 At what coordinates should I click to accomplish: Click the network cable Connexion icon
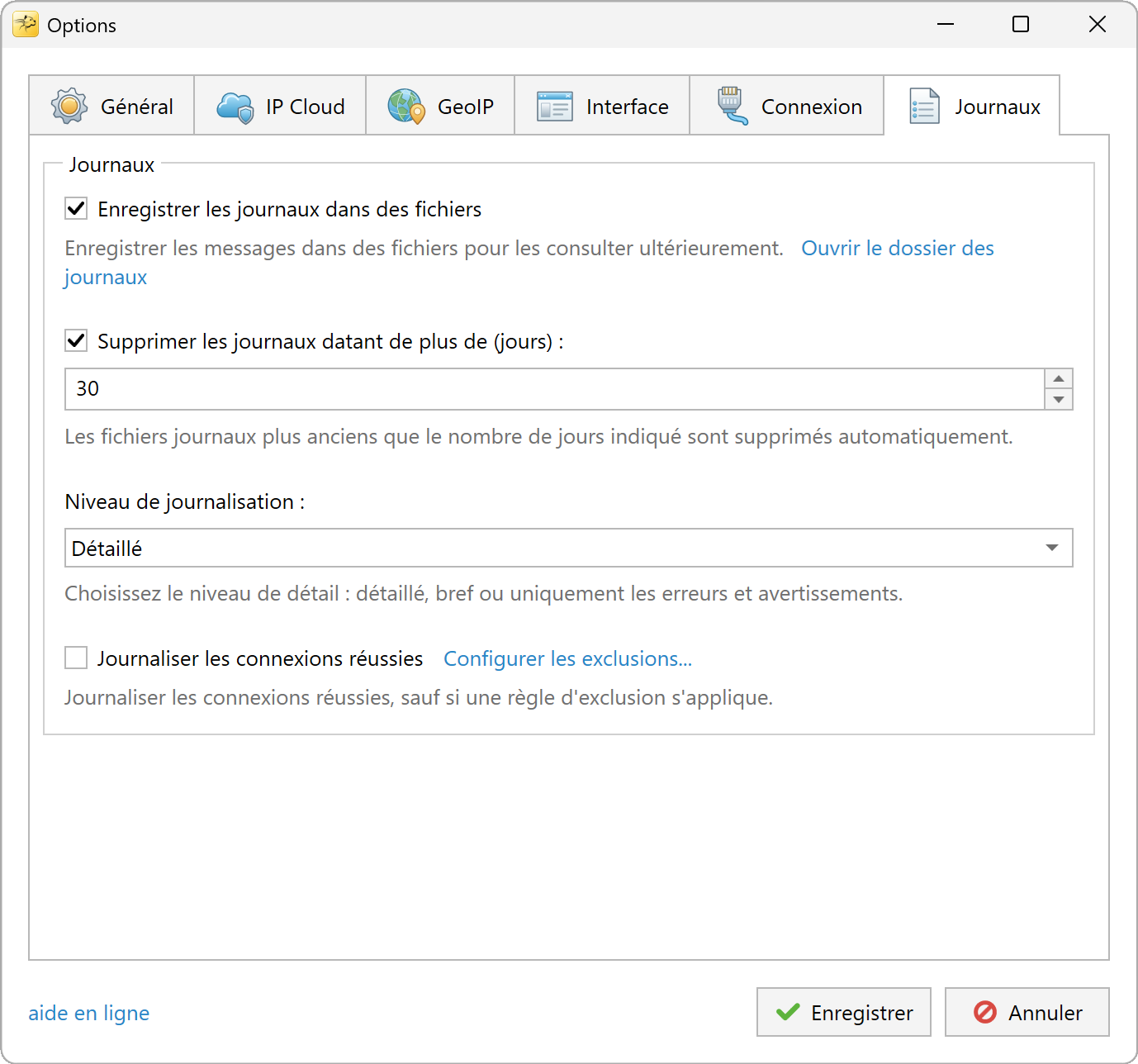coord(732,106)
